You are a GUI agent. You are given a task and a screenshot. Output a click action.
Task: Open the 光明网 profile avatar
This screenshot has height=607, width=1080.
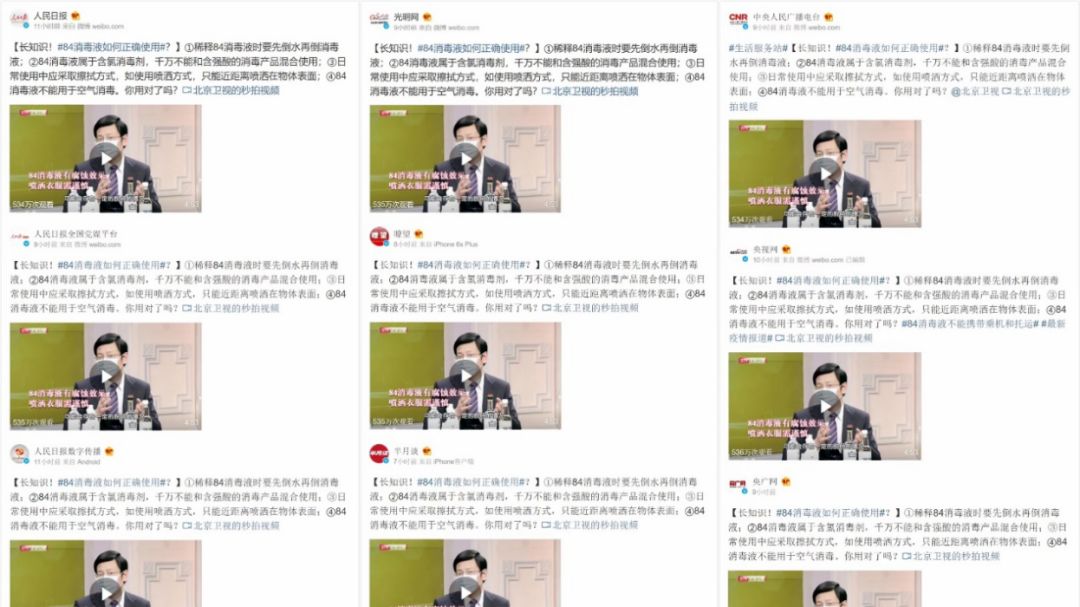(x=379, y=20)
